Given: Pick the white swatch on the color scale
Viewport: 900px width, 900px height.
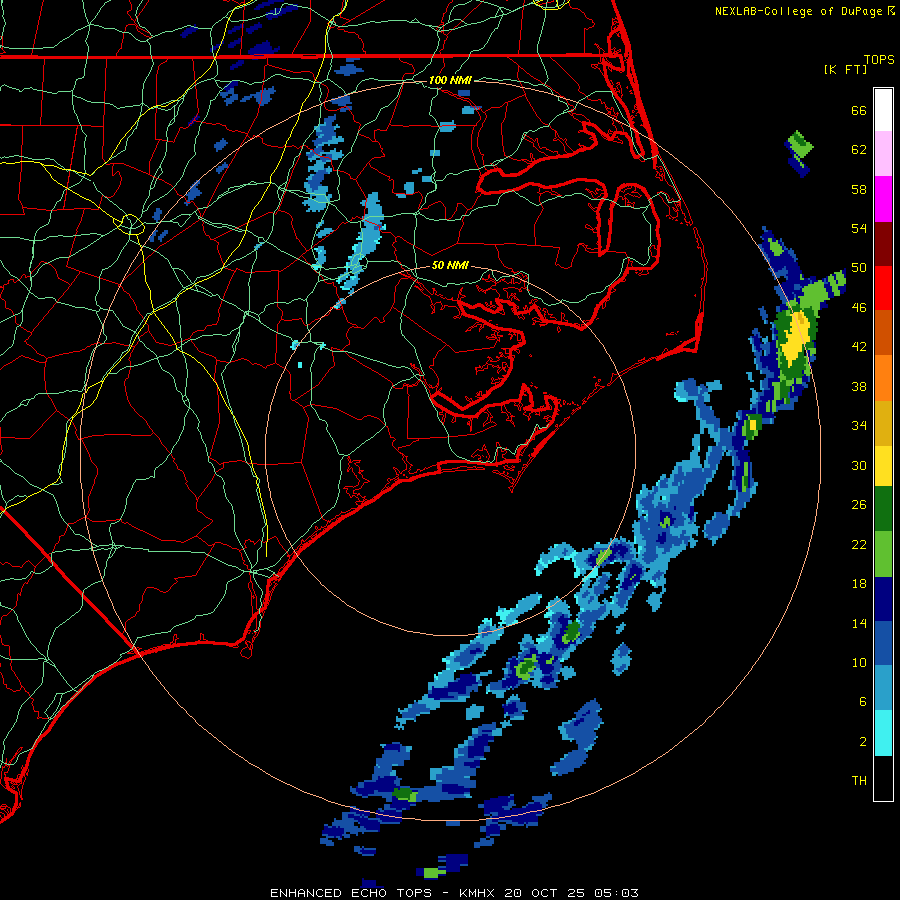Looking at the screenshot, I should coord(883,110).
